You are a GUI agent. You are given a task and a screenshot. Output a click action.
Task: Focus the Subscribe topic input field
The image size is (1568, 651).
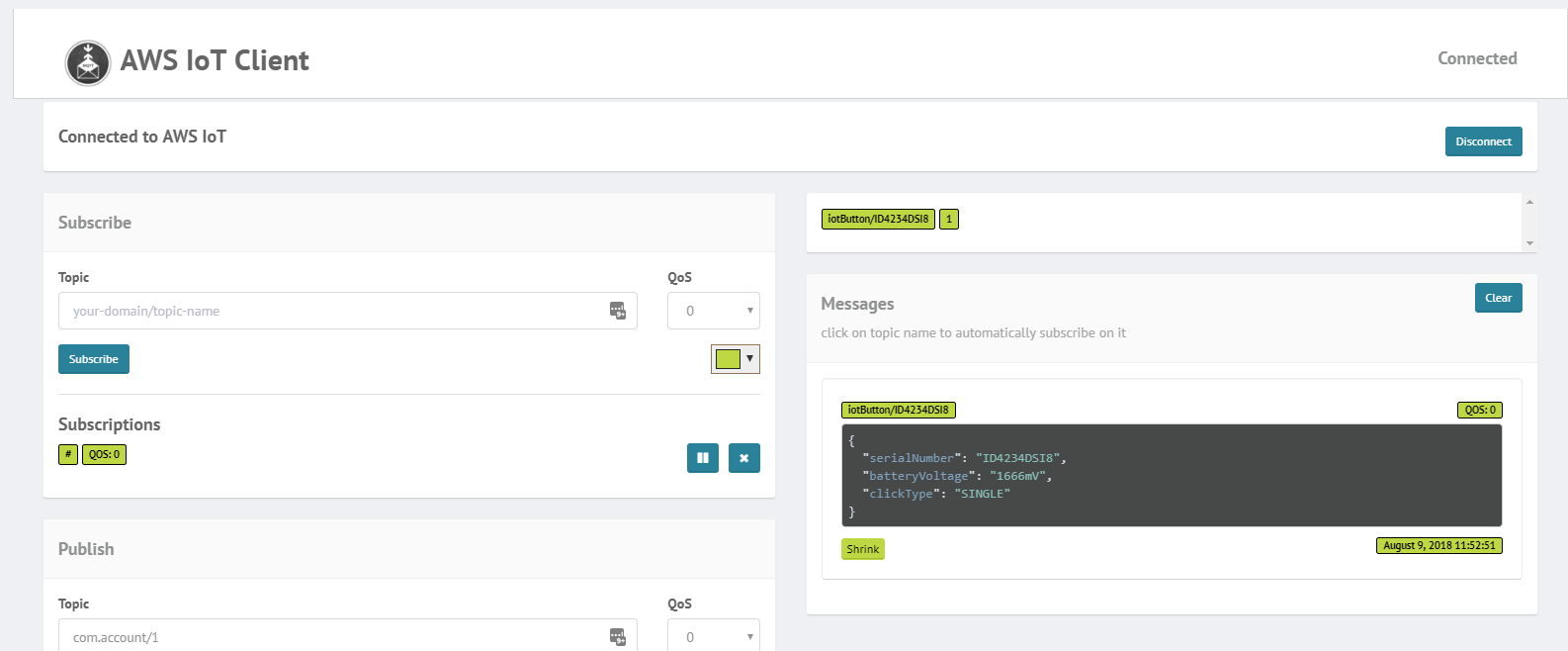coord(348,311)
